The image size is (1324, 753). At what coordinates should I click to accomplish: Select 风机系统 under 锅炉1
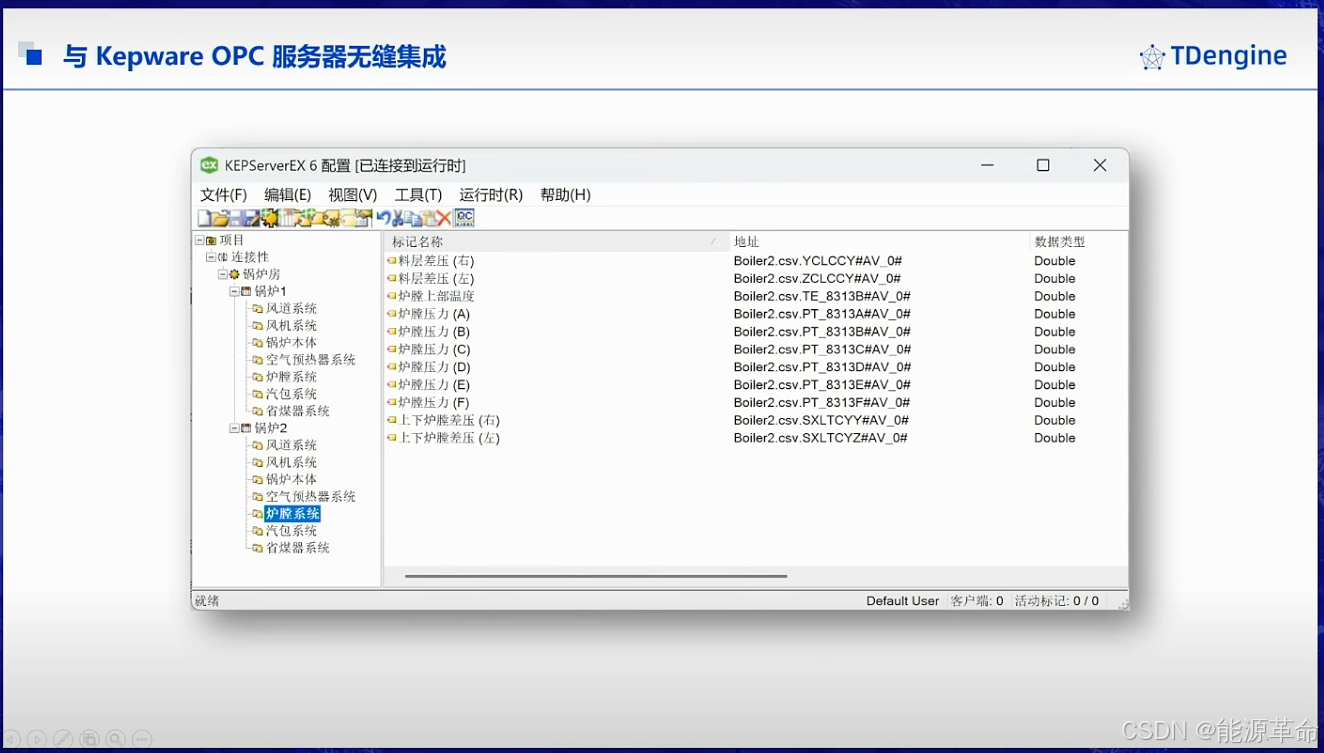[291, 326]
